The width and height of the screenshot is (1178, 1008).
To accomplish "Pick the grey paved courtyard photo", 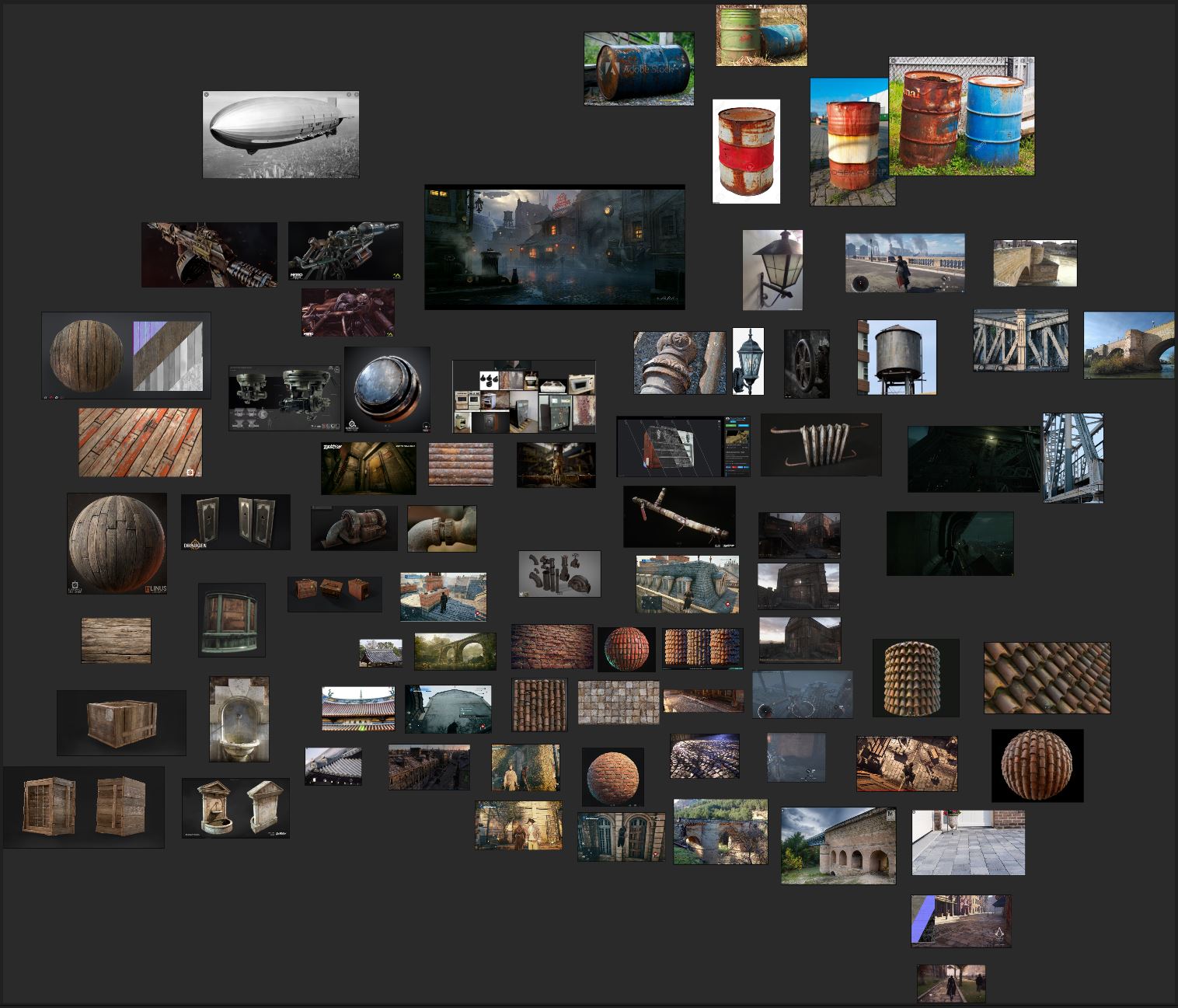I will [968, 842].
